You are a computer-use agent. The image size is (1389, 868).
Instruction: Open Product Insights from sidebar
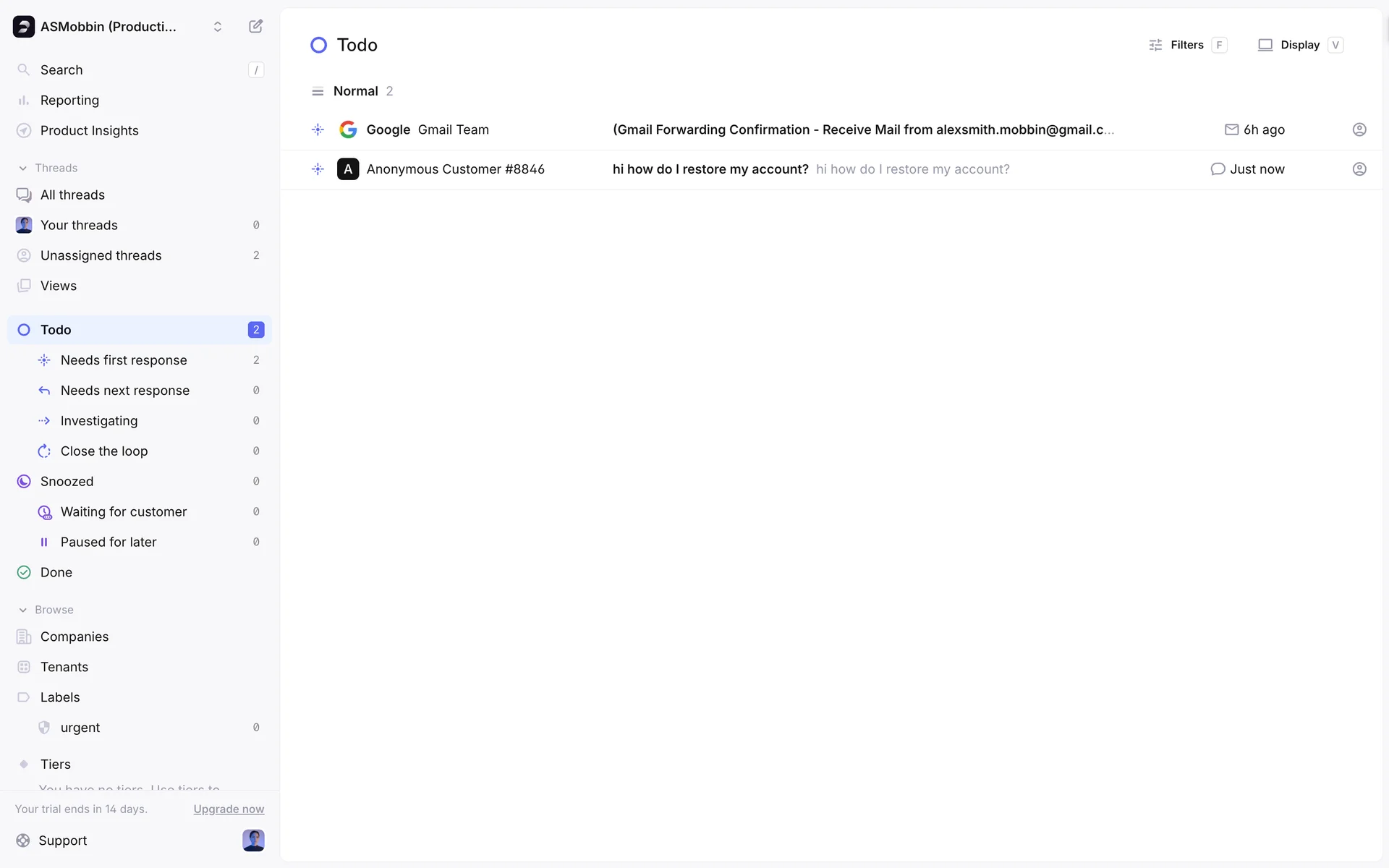coord(89,130)
